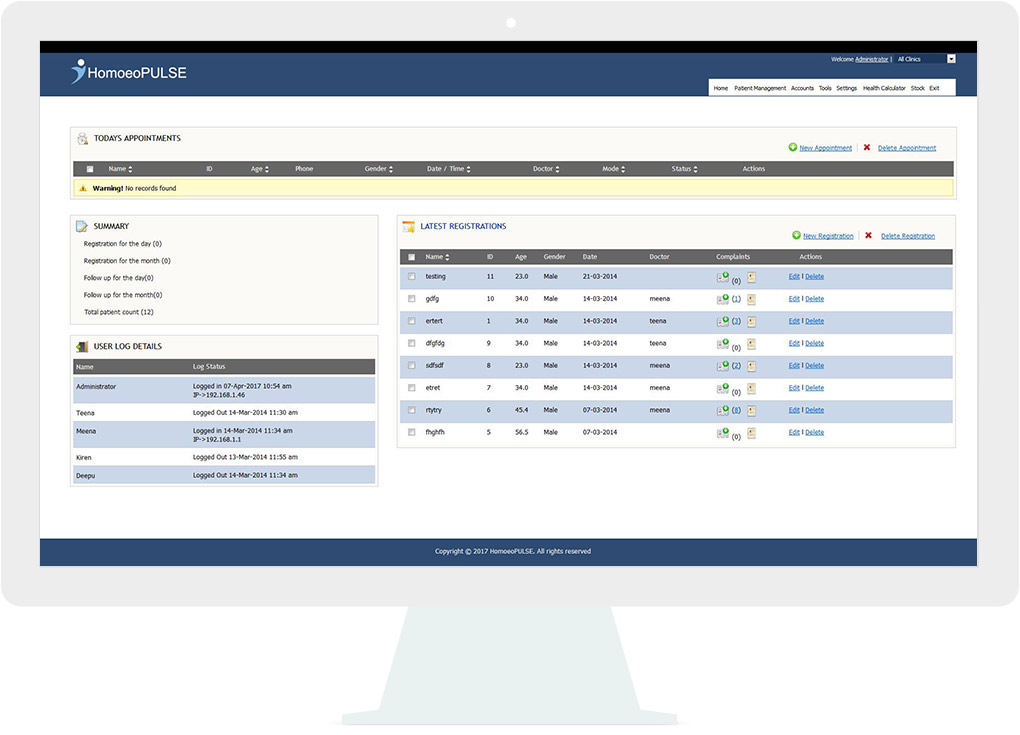Open the notes icon for patient gdfg
1020x735 pixels.
[751, 299]
